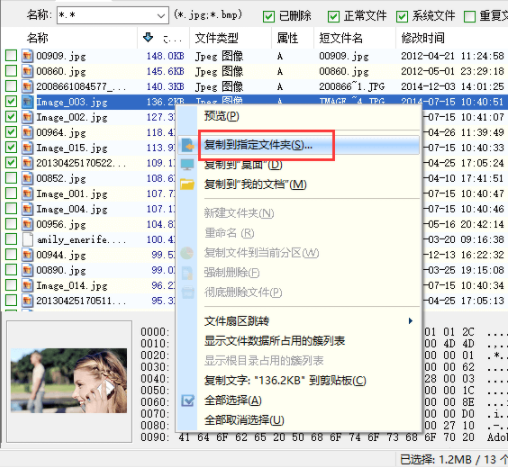Viewport: 511px width, 467px height.
Task: Click the file icon of Image_014.jpg
Action: coord(27,285)
